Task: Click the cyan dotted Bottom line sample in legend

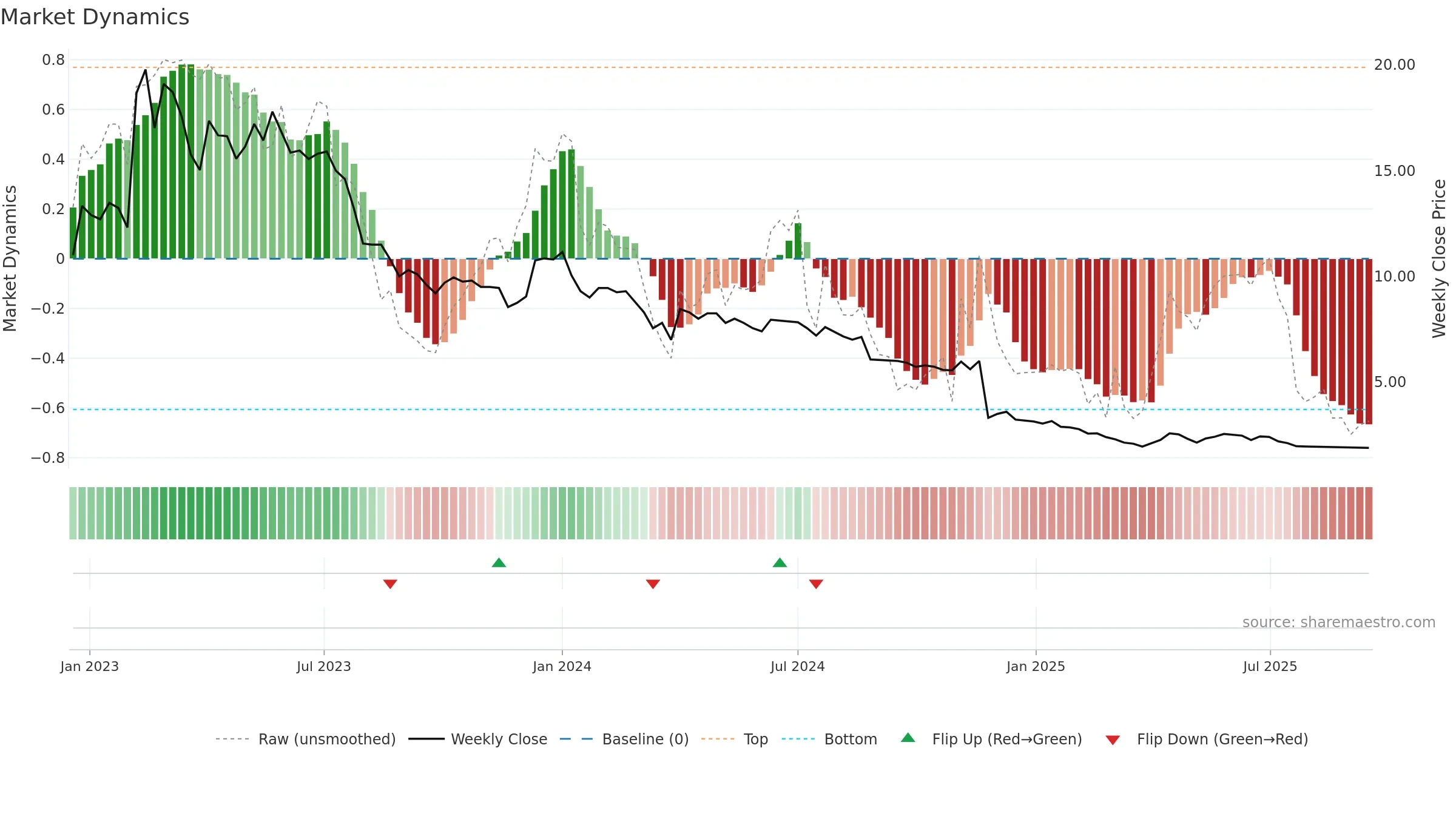Action: click(x=798, y=739)
